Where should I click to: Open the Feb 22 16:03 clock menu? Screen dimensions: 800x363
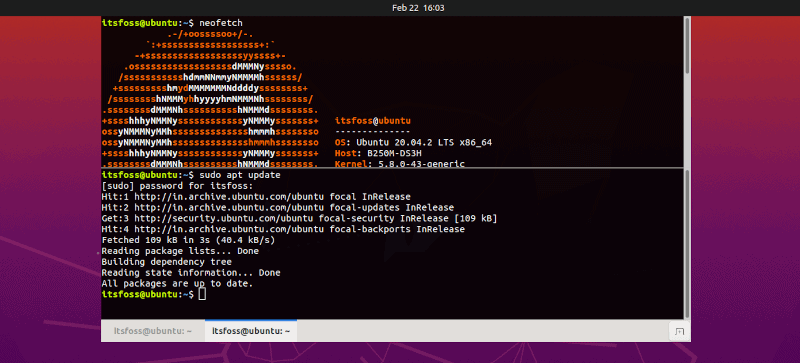click(418, 8)
